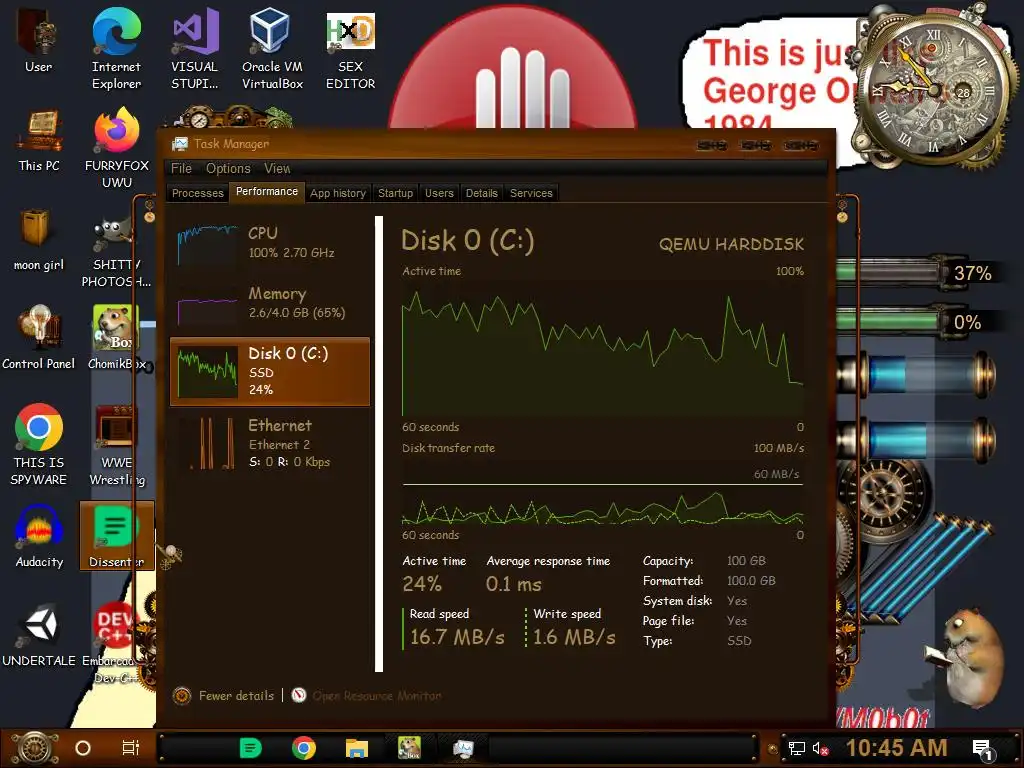1024x768 pixels.
Task: Open the This PC desktop icon
Action: click(x=39, y=140)
